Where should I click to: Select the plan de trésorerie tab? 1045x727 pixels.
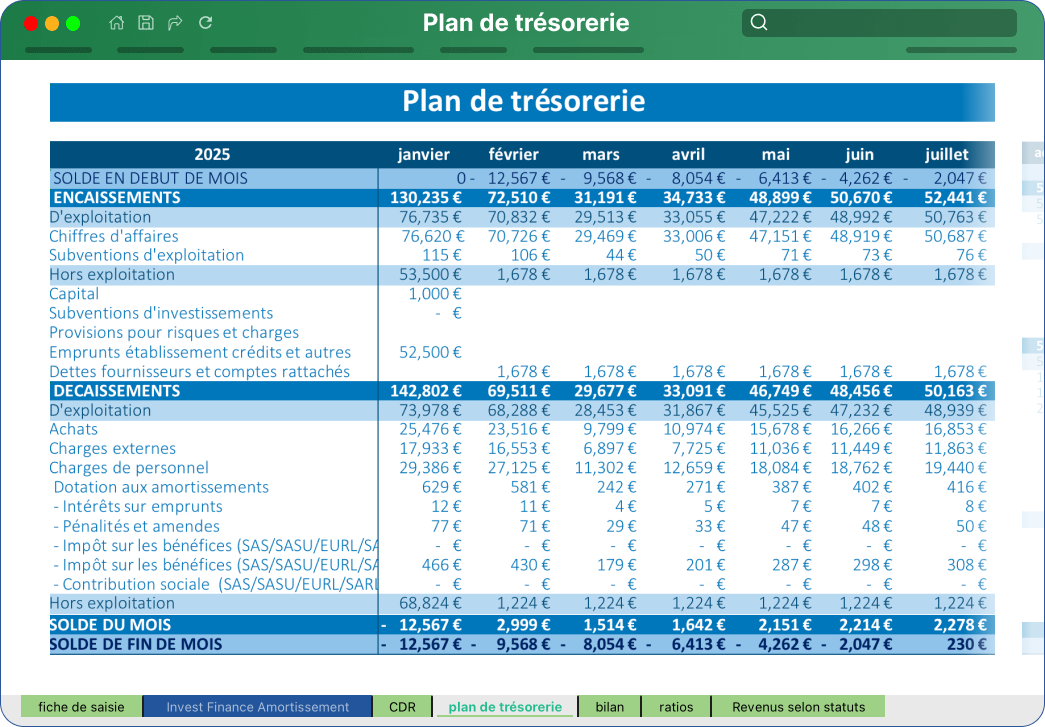(x=505, y=706)
